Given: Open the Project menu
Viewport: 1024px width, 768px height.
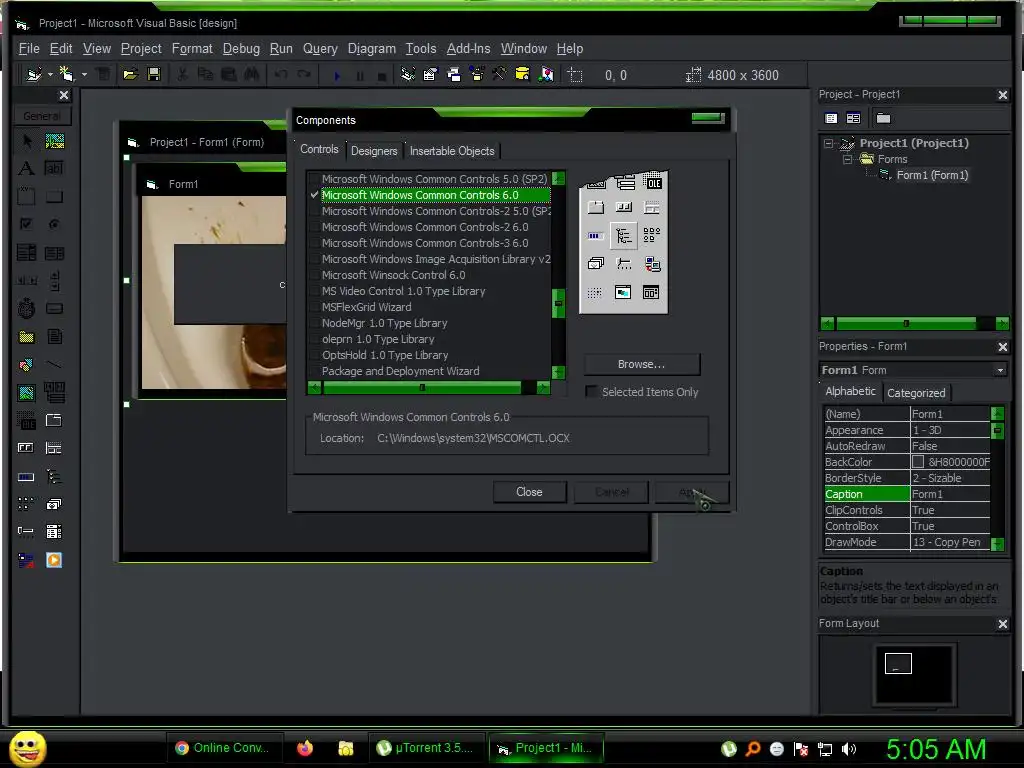Looking at the screenshot, I should click(141, 48).
